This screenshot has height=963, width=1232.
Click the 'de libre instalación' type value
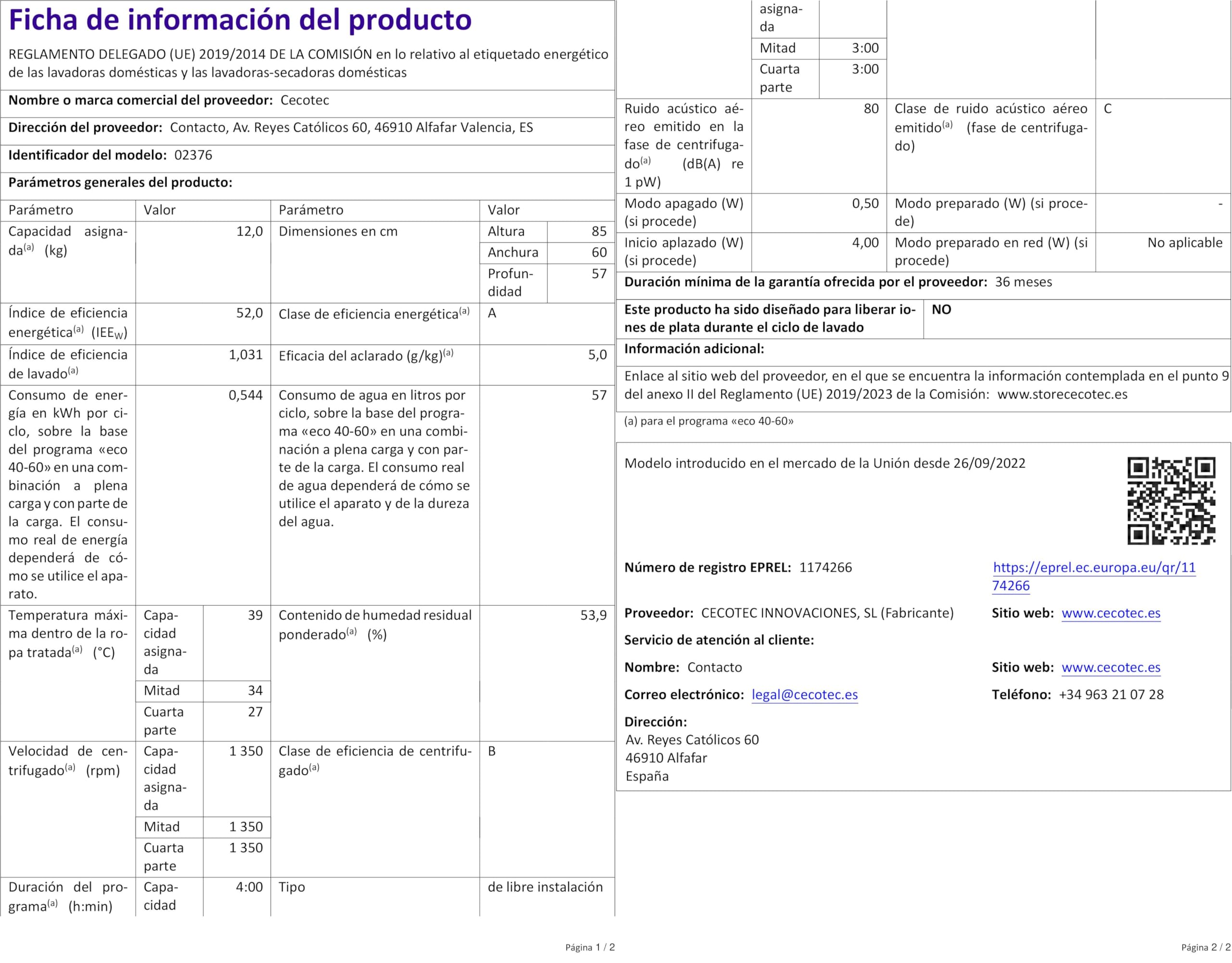545,887
